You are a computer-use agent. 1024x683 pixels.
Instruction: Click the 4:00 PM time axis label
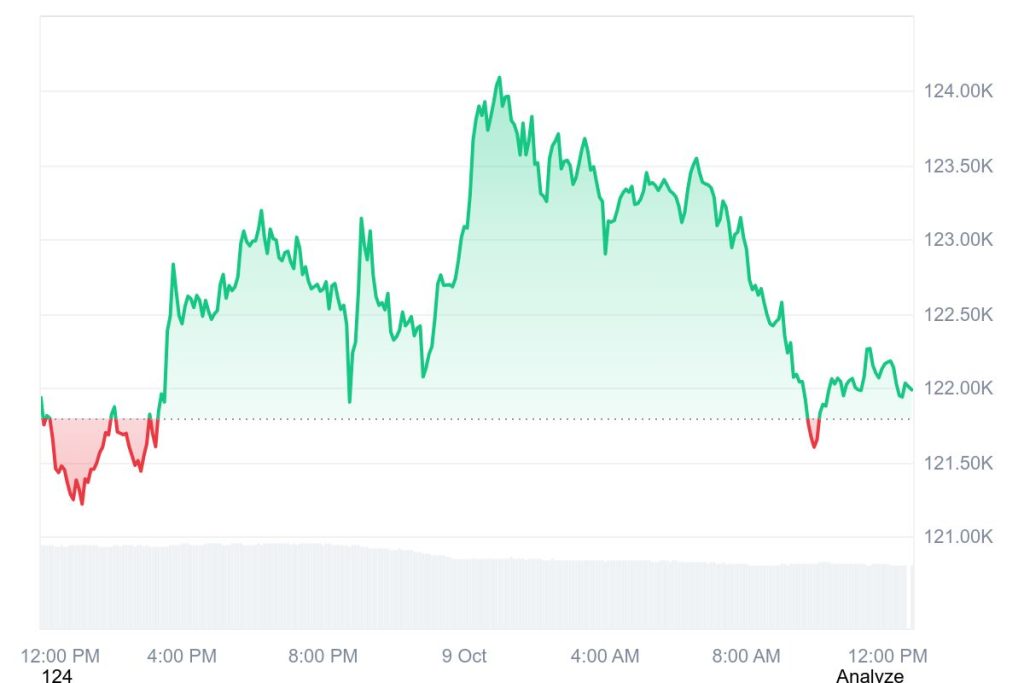point(181,656)
